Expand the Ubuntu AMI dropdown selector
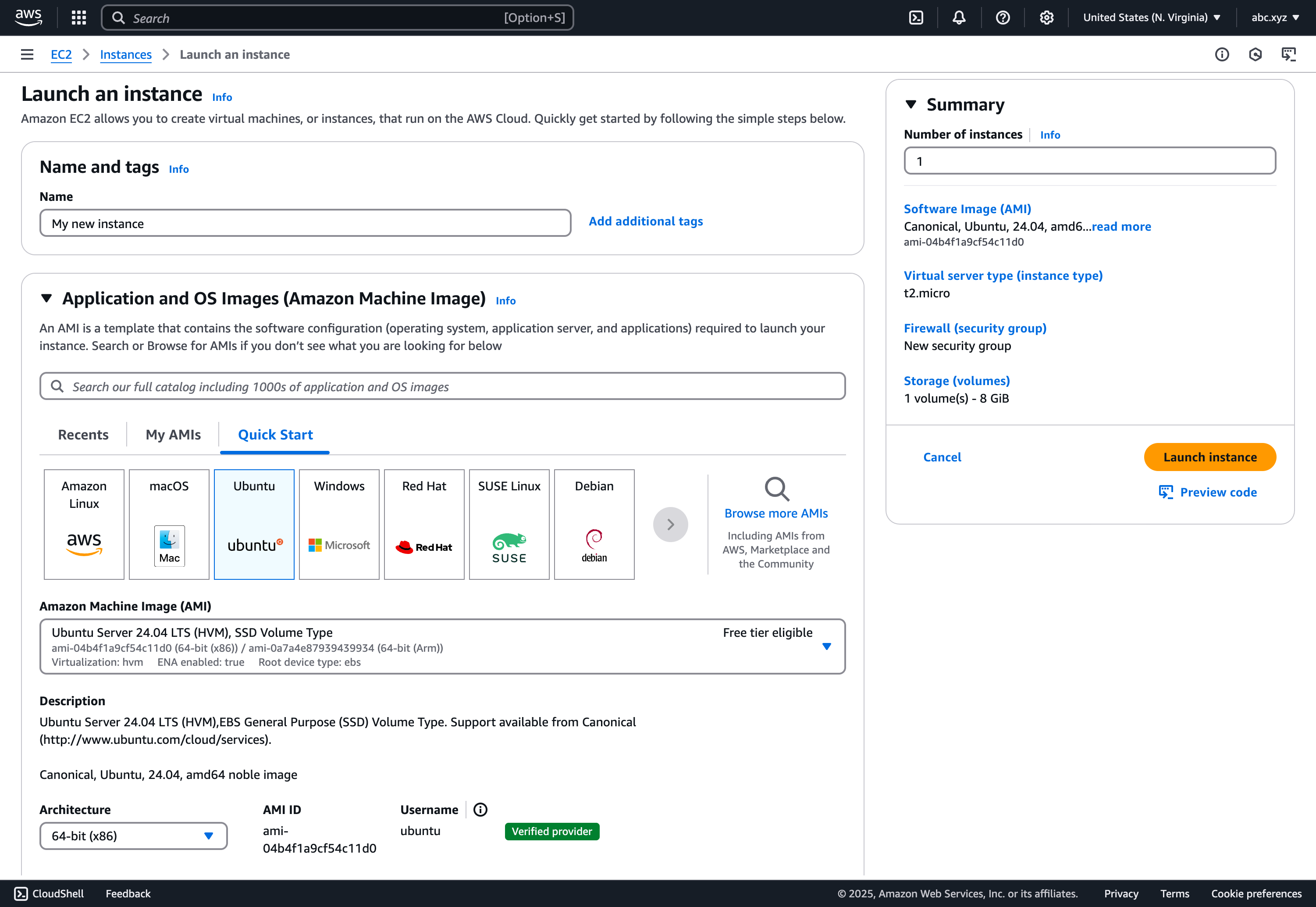Viewport: 1316px width, 907px height. 827,645
